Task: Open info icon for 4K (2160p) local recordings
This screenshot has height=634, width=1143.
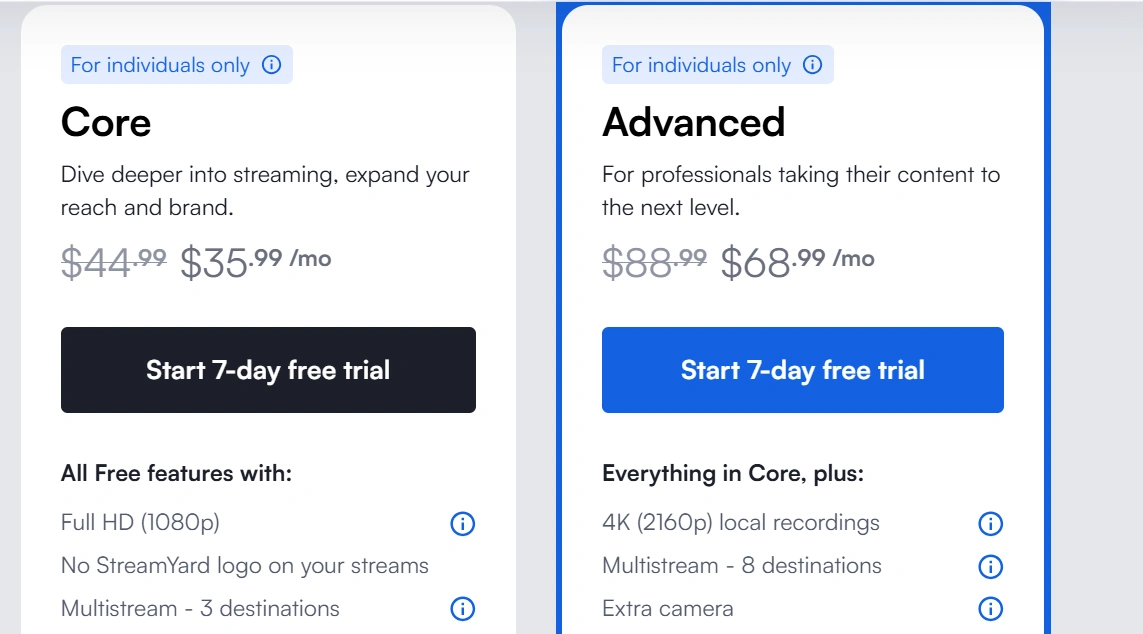Action: (x=989, y=523)
